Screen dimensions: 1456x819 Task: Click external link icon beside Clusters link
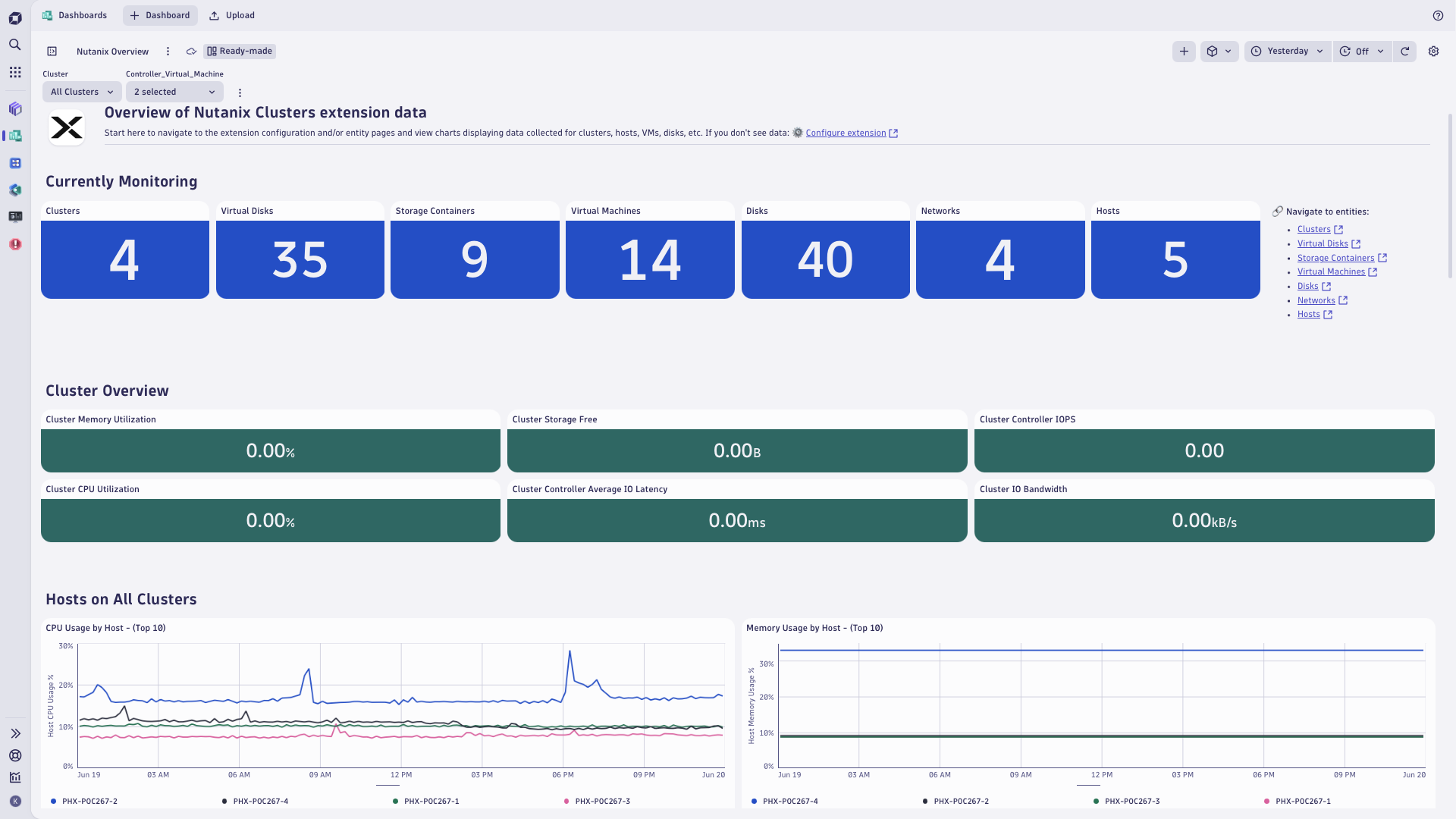[1338, 230]
